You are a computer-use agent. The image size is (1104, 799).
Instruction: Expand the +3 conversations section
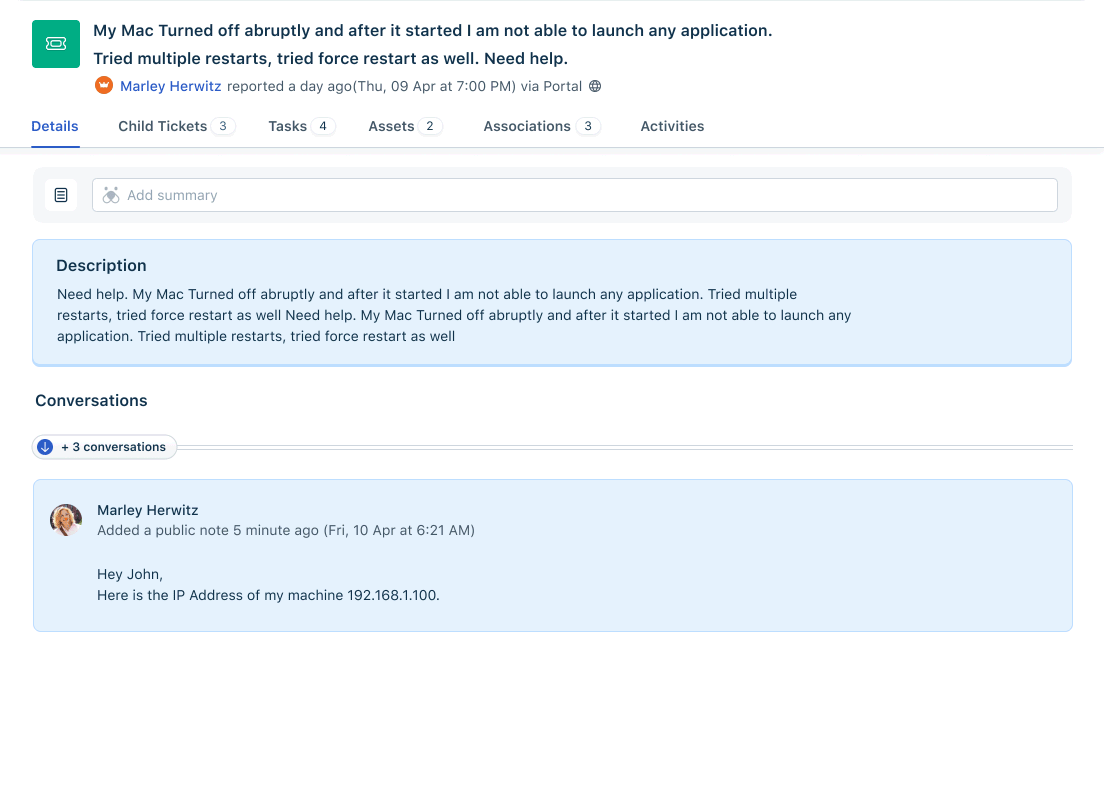point(113,447)
